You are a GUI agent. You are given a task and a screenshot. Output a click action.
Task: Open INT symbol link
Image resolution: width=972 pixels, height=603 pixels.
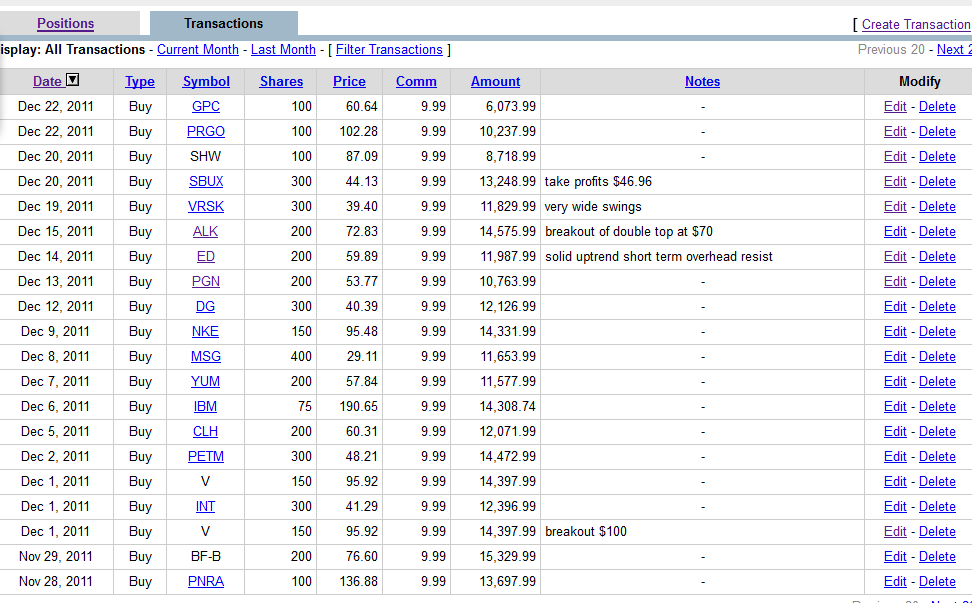(x=205, y=506)
